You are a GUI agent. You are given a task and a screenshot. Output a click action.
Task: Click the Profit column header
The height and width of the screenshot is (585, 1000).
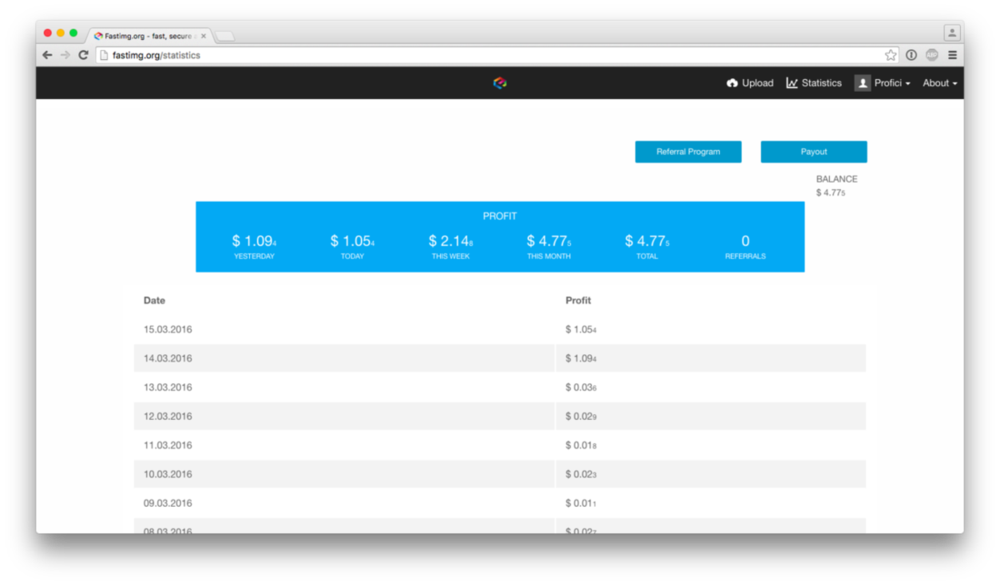[x=578, y=300]
